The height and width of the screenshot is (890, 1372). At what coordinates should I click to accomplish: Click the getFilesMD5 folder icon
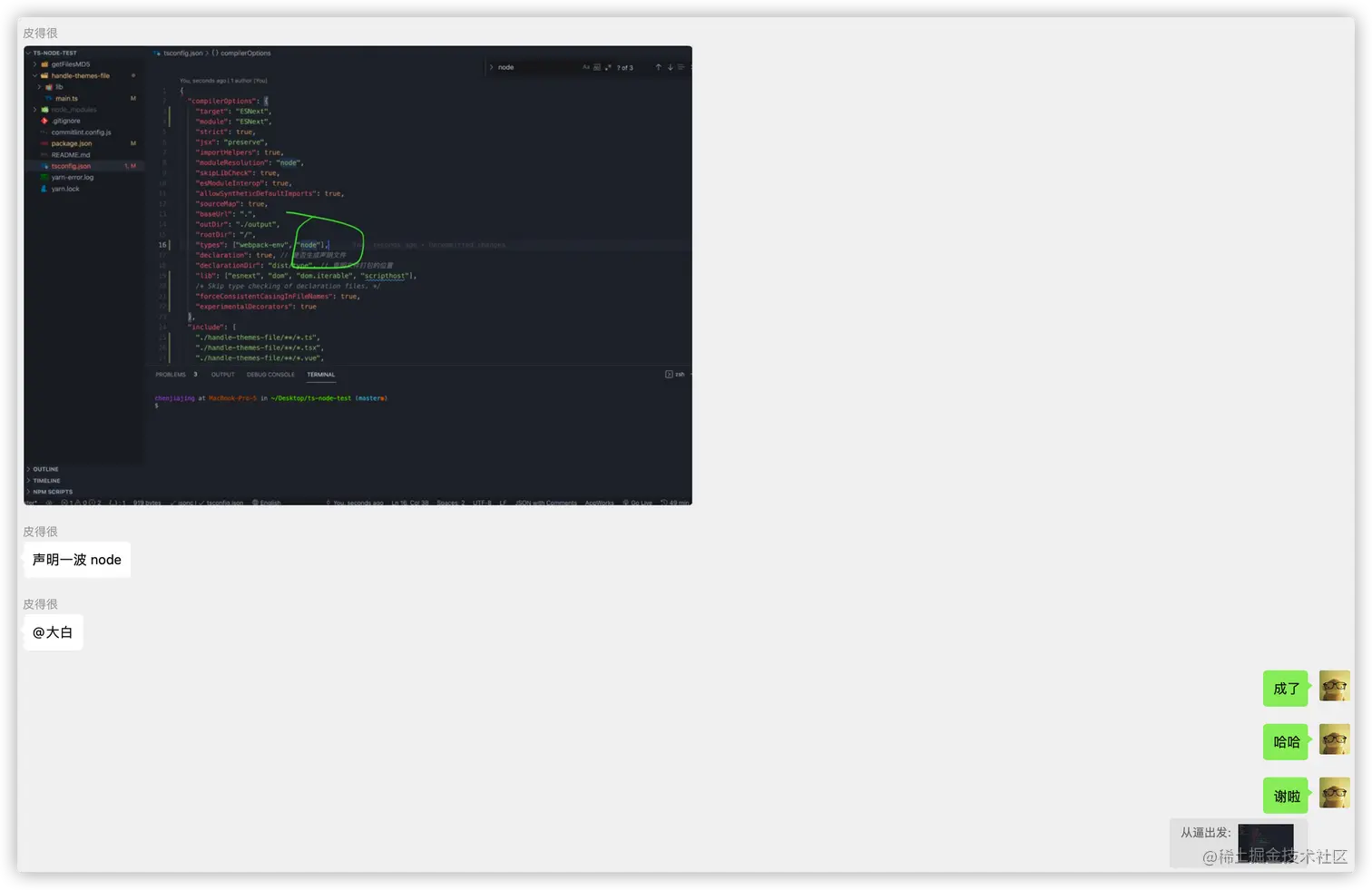pos(44,64)
